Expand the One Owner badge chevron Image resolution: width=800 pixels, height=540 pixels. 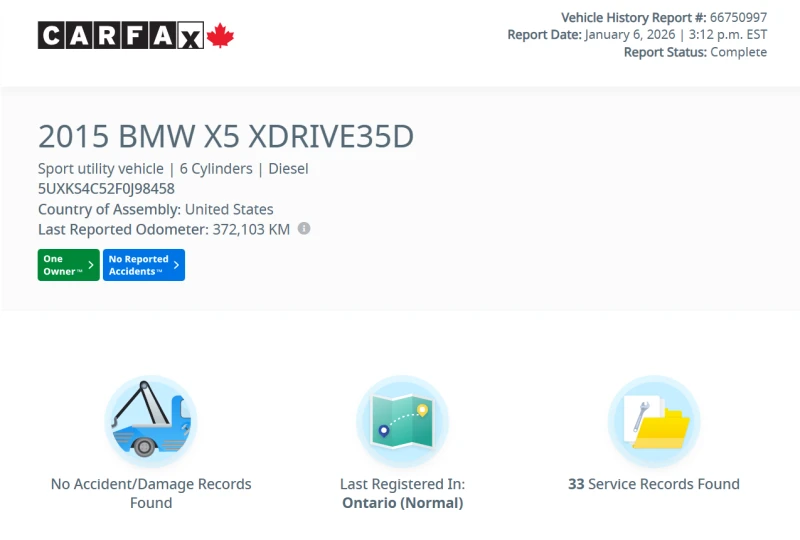91,265
